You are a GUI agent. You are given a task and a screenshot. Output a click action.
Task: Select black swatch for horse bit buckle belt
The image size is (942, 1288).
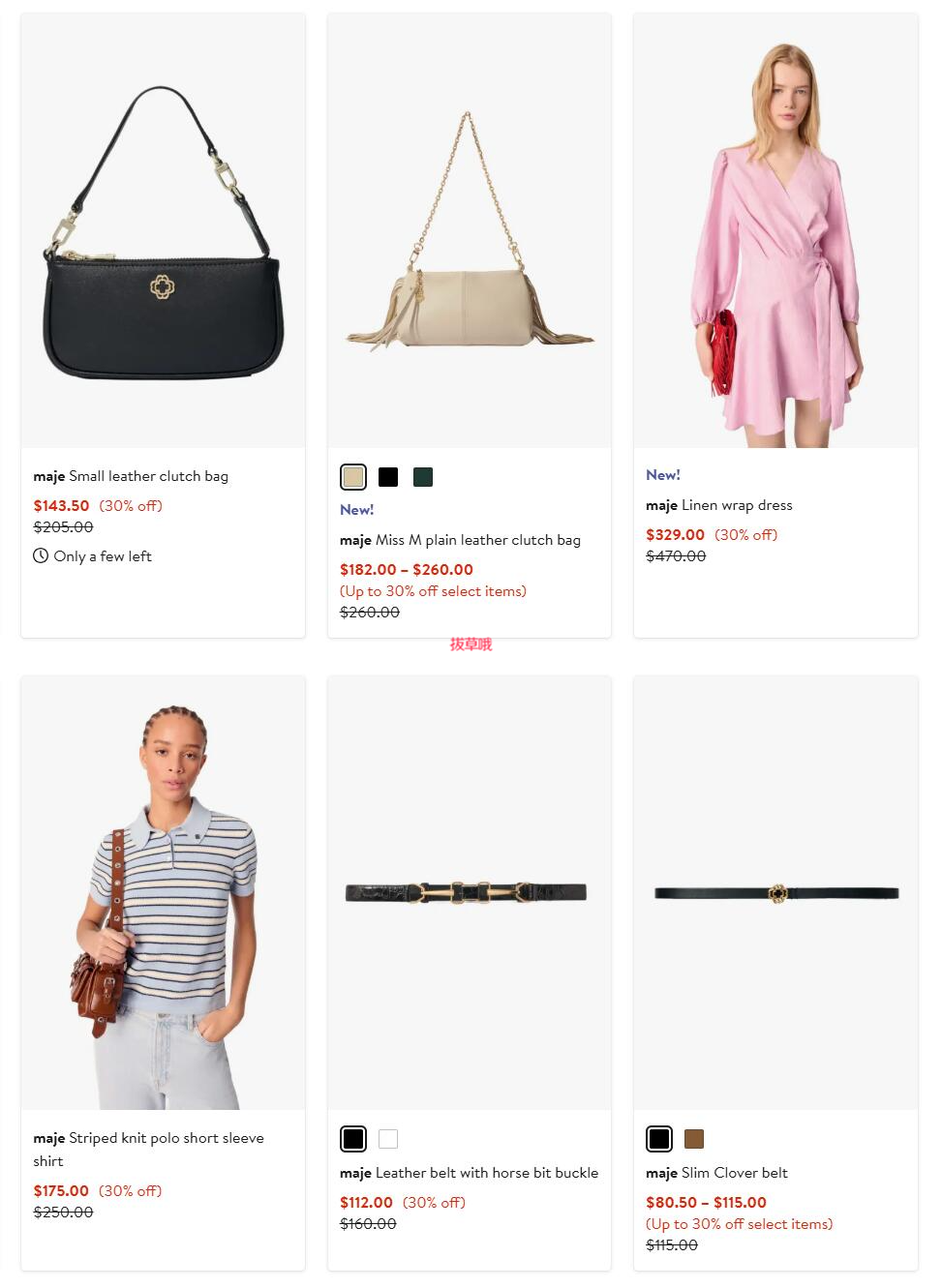[353, 1139]
